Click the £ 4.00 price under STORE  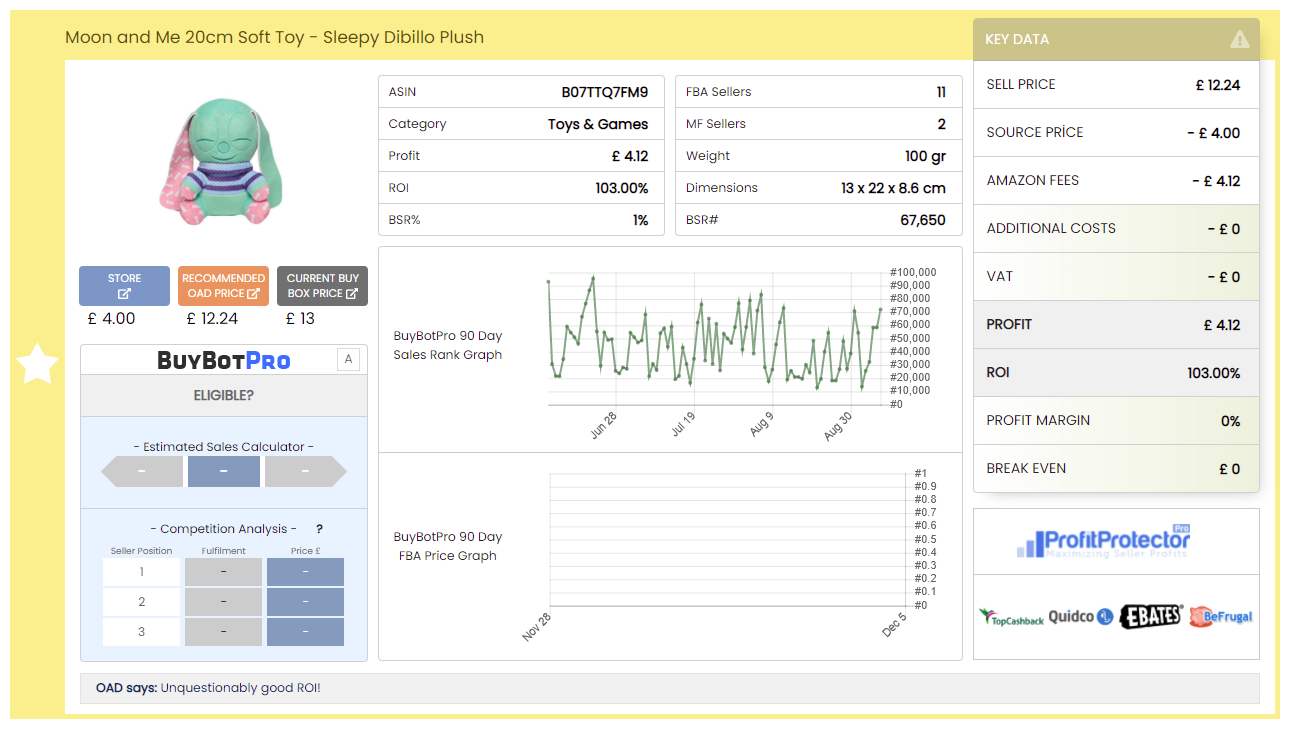(x=111, y=319)
